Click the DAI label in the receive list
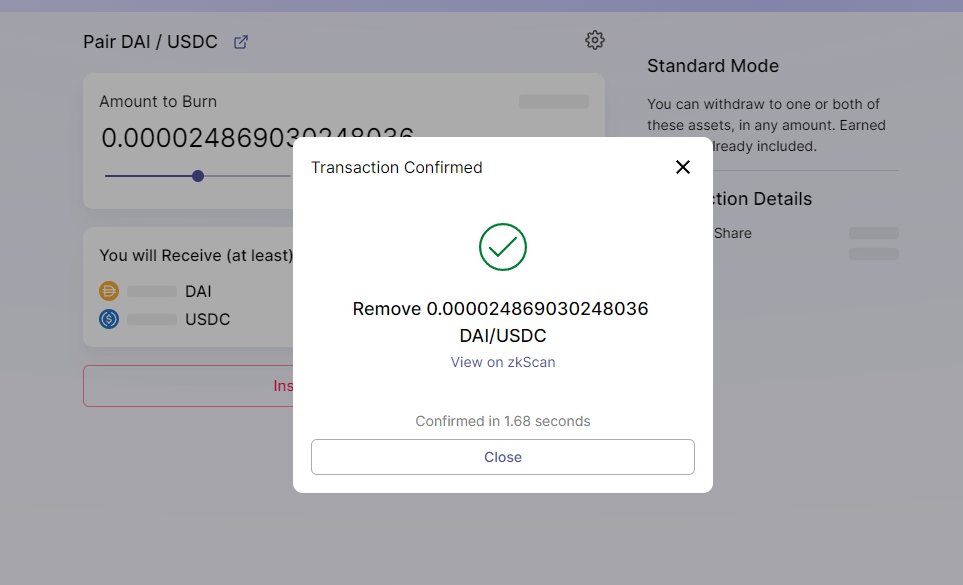Viewport: 963px width, 585px height. point(198,292)
